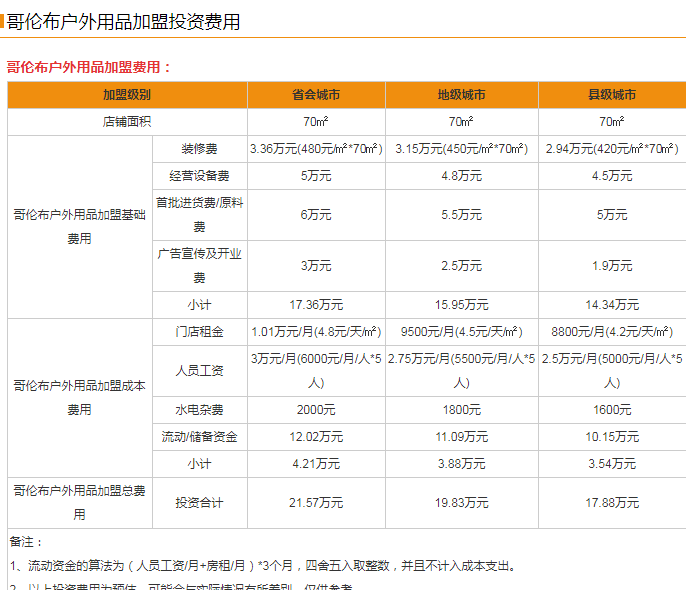686x590 pixels.
Task: Click the 17.36万元 subtotal cell
Action: pyautogui.click(x=316, y=305)
